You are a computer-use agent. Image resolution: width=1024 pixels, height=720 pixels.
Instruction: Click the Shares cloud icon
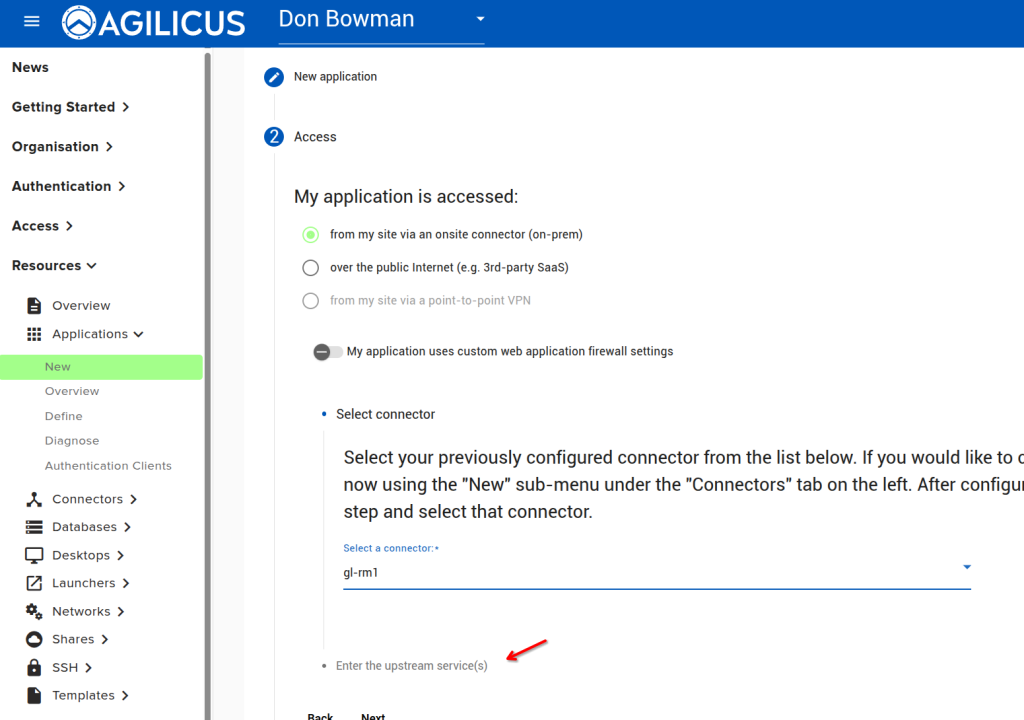point(34,639)
